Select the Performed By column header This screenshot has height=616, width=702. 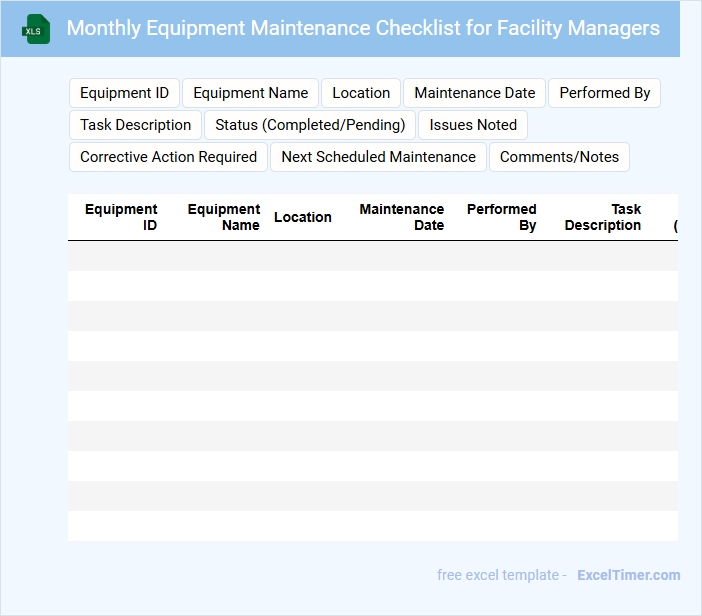(502, 217)
